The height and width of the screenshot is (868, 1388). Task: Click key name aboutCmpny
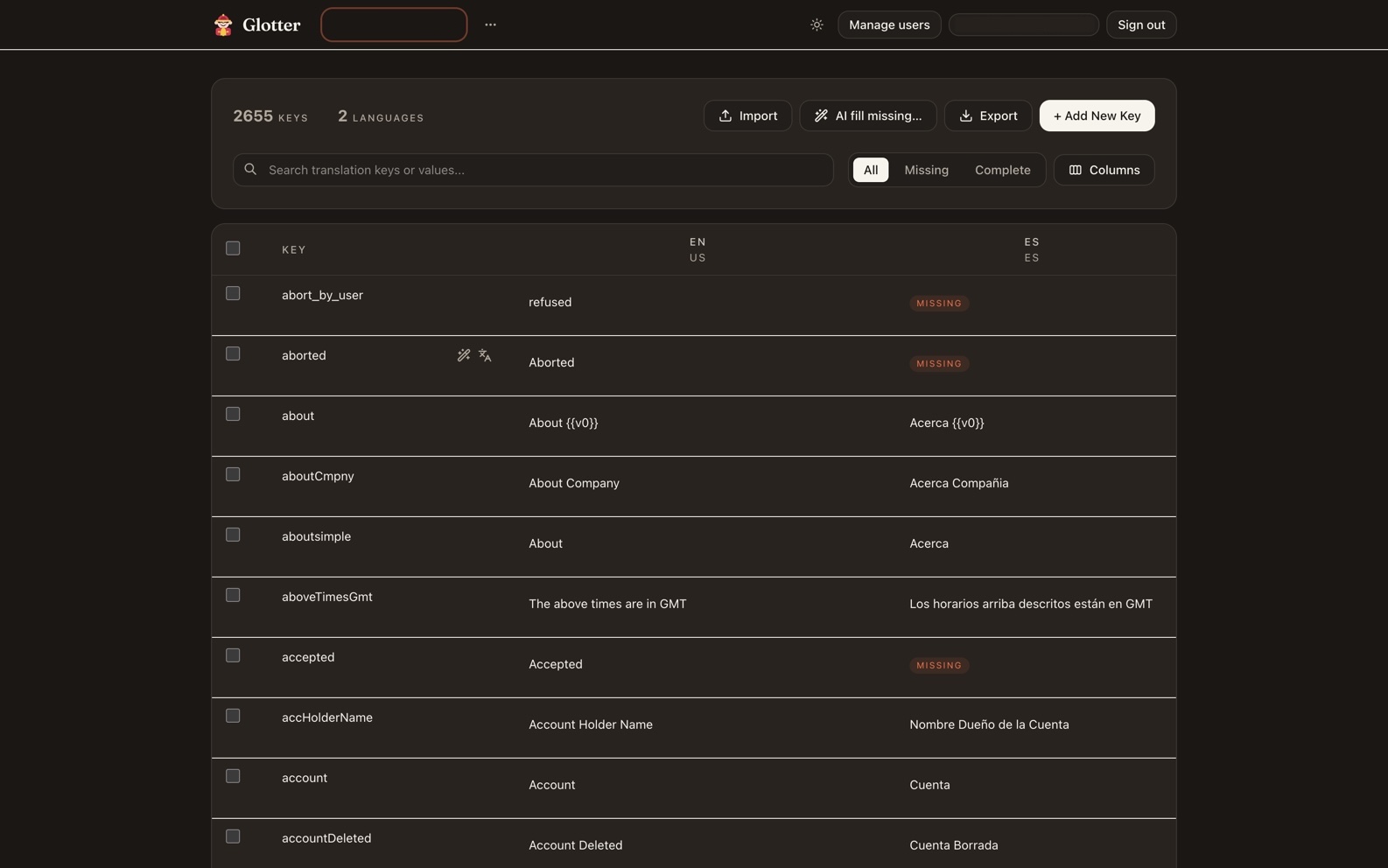tap(318, 476)
